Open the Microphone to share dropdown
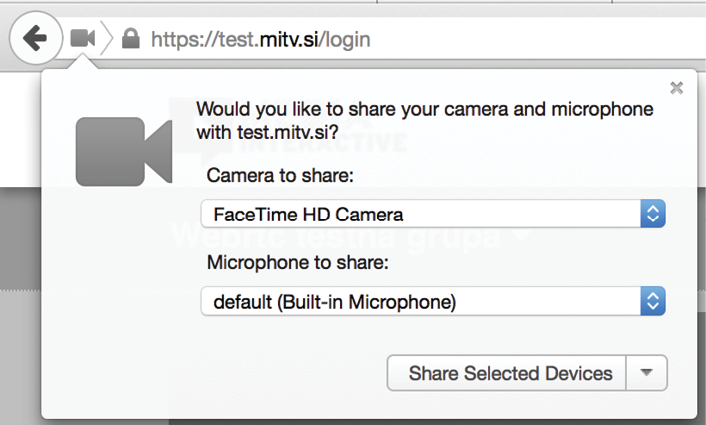The image size is (706, 425). pos(432,300)
